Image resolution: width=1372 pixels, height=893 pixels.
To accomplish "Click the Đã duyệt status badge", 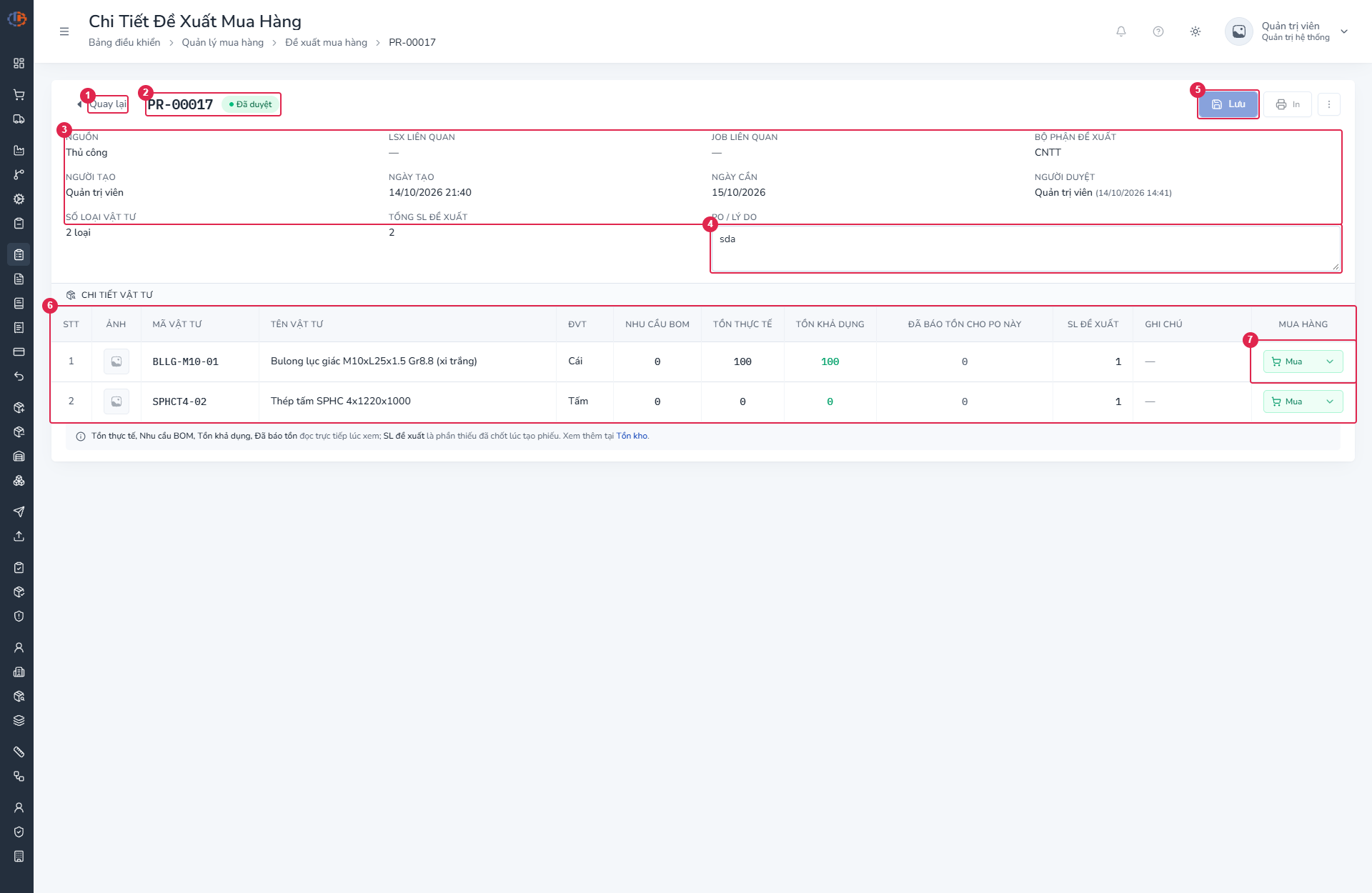I will [251, 104].
